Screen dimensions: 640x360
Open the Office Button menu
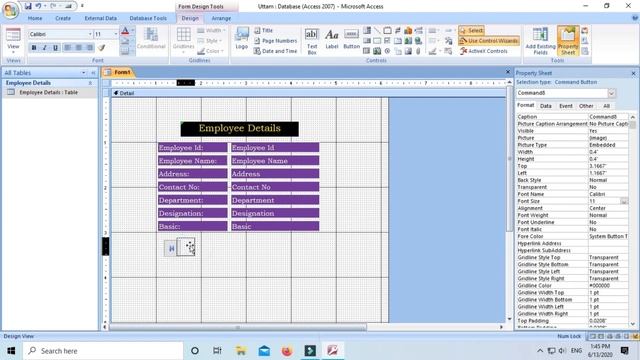(x=10, y=10)
